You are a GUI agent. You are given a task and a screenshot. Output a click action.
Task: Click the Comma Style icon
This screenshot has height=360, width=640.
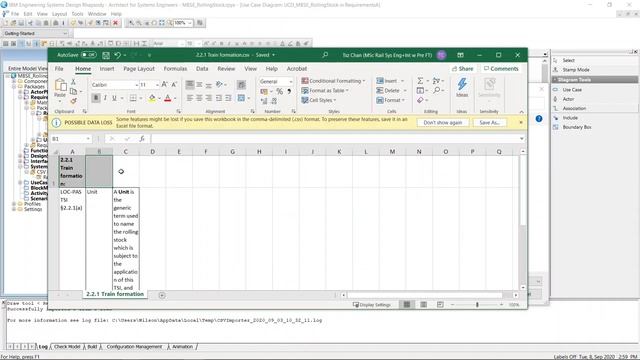click(289, 91)
